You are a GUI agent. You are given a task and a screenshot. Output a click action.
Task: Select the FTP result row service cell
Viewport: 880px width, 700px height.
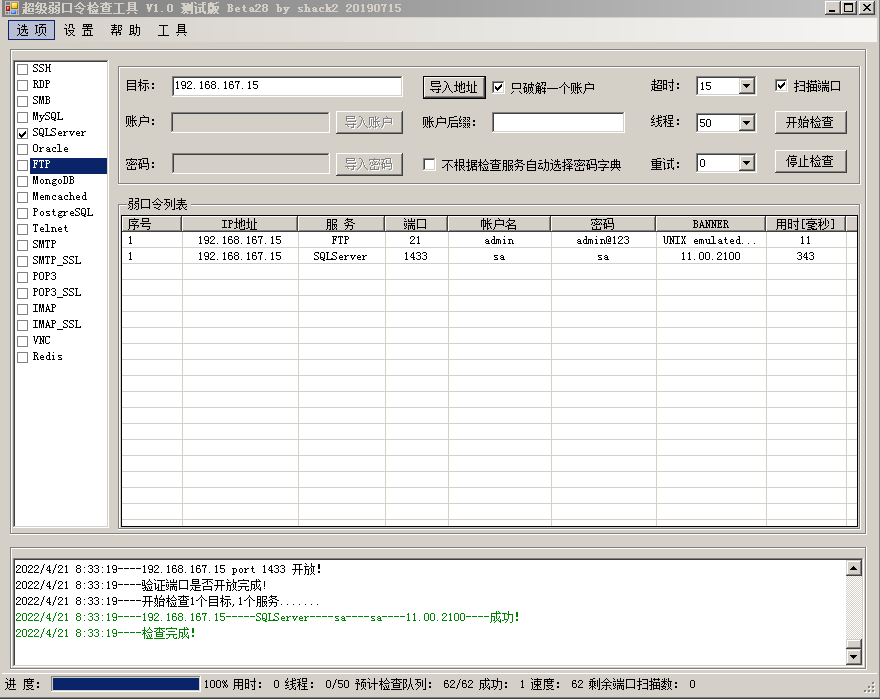(341, 240)
